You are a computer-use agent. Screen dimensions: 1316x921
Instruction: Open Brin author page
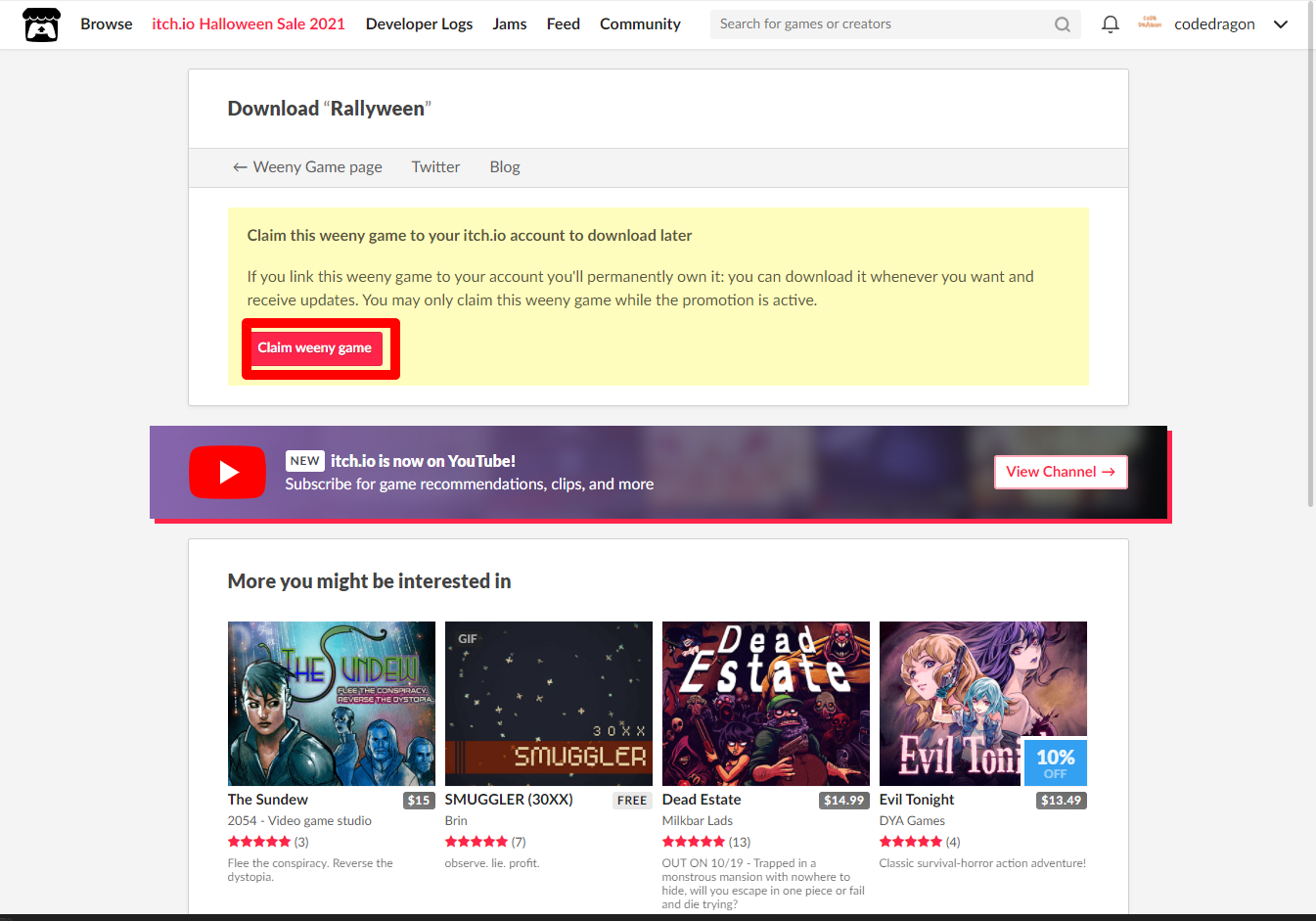point(456,821)
